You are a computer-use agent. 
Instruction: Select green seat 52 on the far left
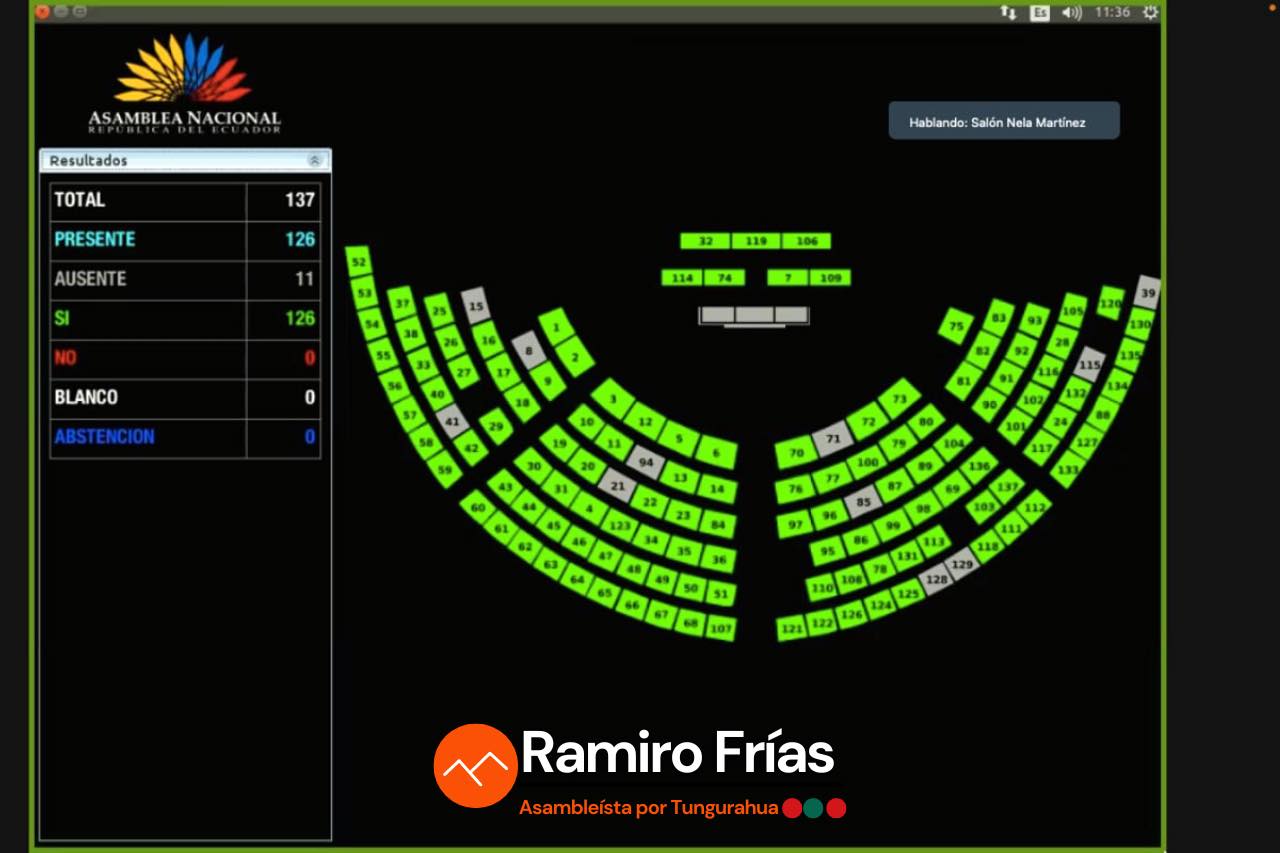pos(359,262)
